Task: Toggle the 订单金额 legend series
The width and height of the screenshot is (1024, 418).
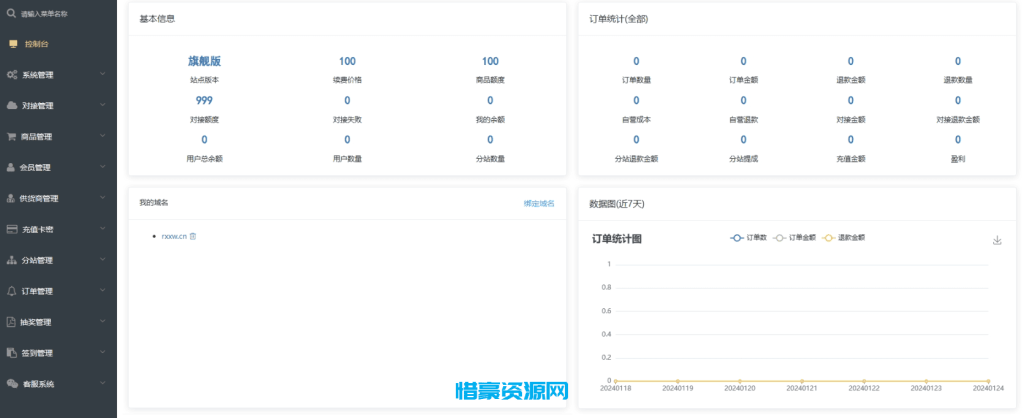Action: [794, 238]
